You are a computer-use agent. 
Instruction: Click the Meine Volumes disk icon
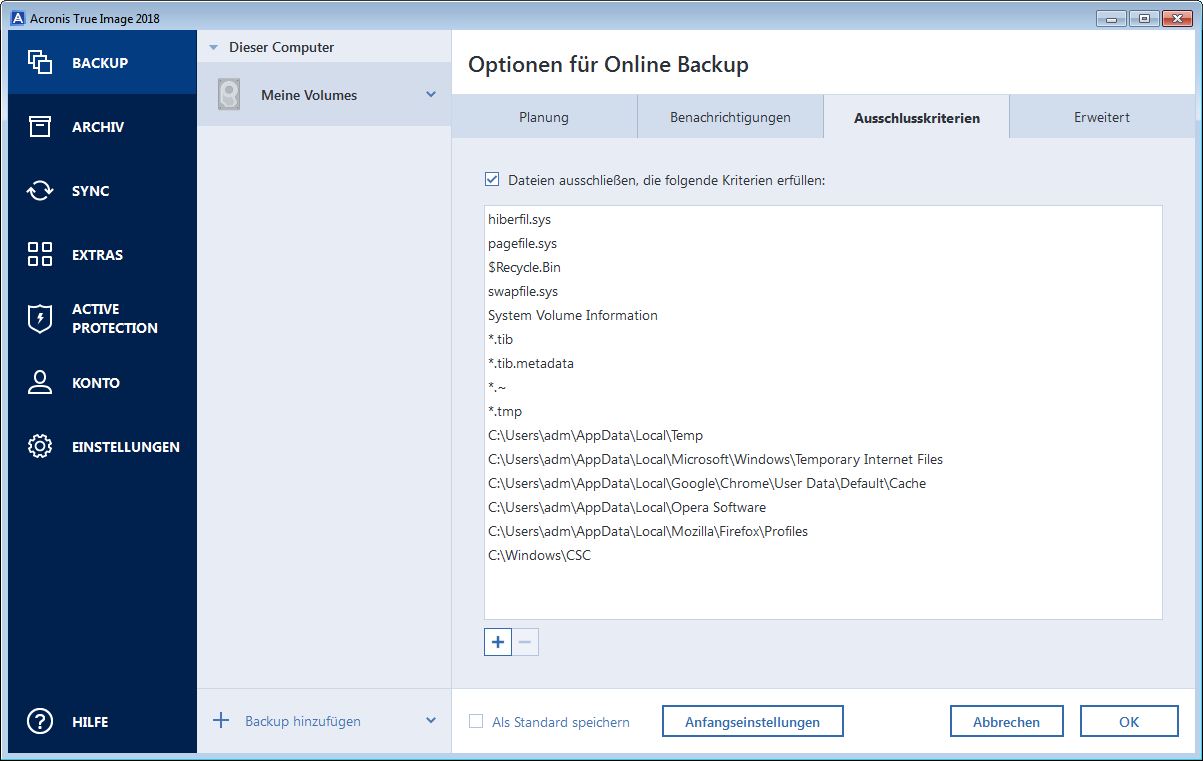pyautogui.click(x=229, y=95)
